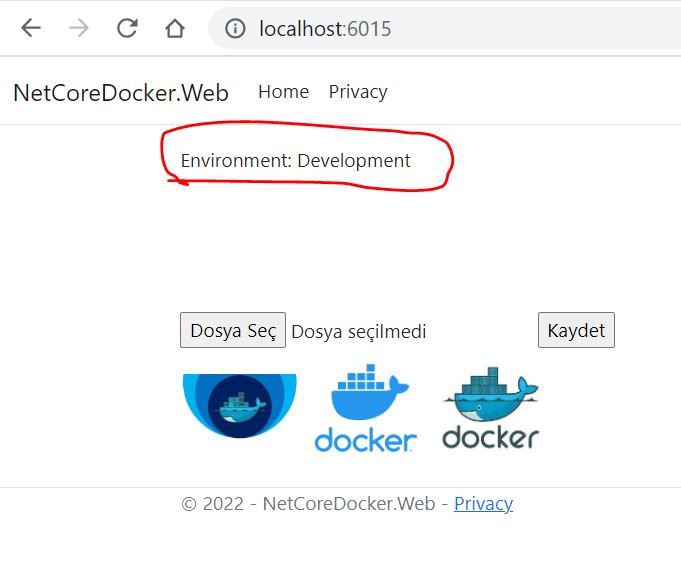
Task: Click the Environment: Development text
Action: (295, 161)
